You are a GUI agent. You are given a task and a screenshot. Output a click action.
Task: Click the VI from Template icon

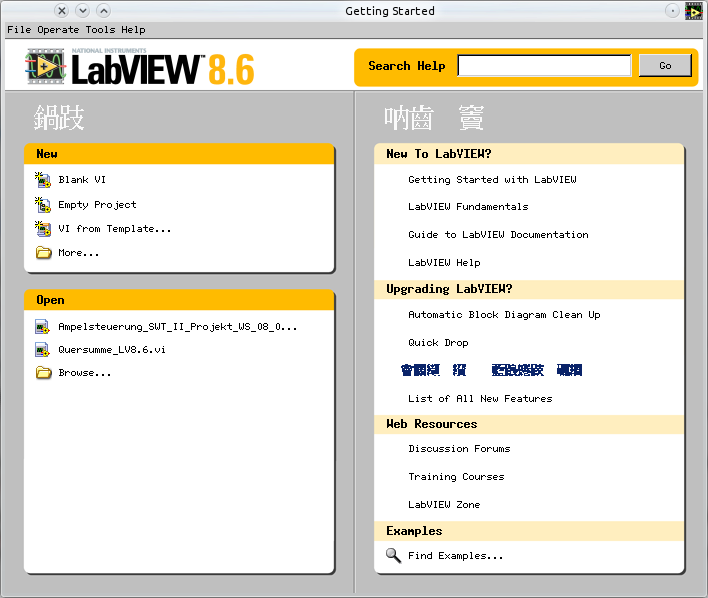tap(43, 229)
